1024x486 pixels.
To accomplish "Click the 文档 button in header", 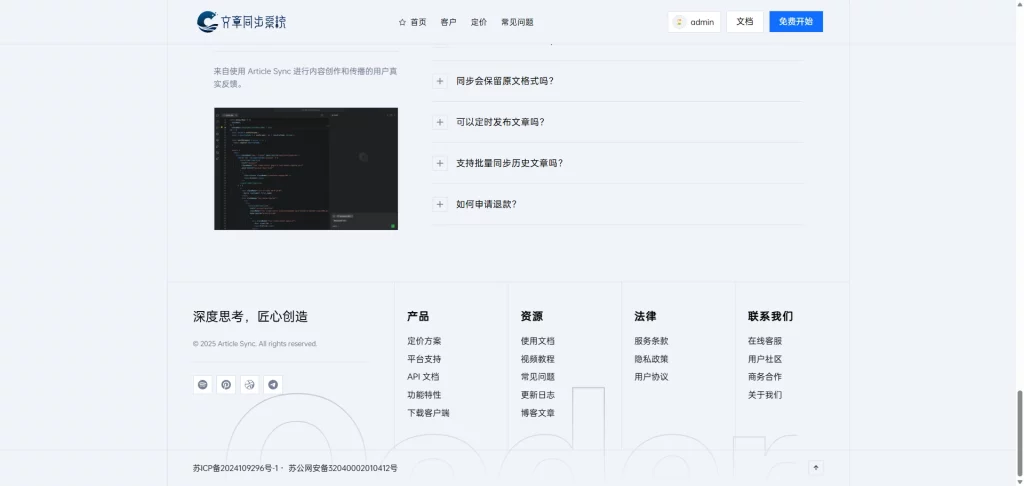I will [x=744, y=22].
